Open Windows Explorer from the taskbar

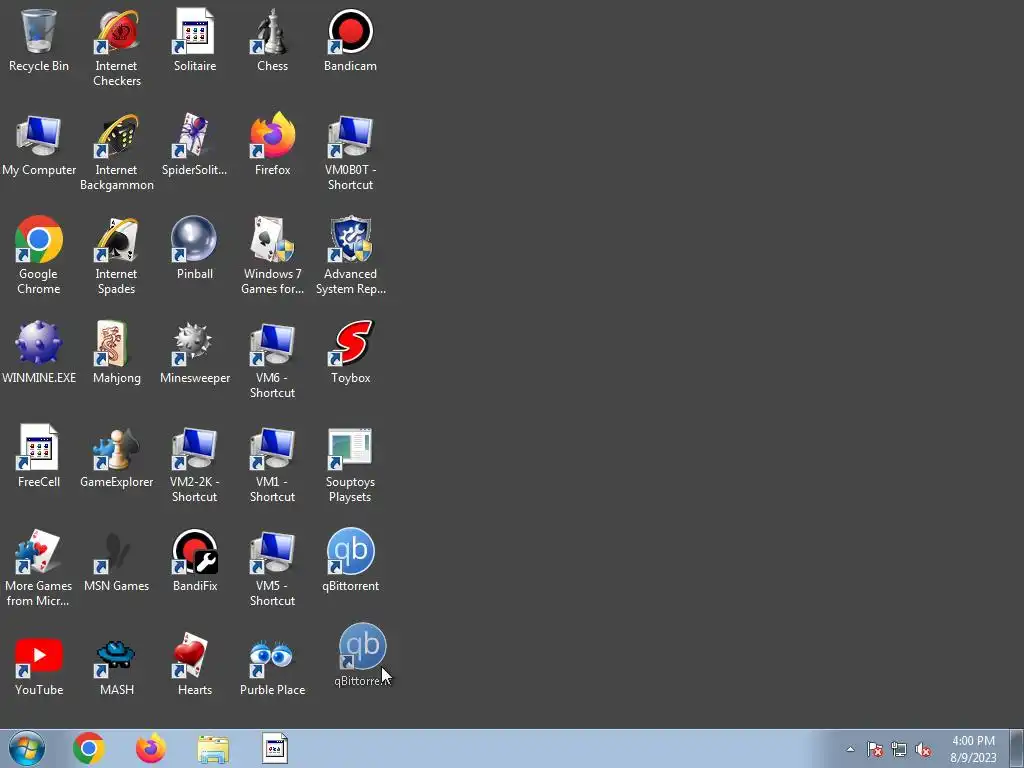pos(213,748)
